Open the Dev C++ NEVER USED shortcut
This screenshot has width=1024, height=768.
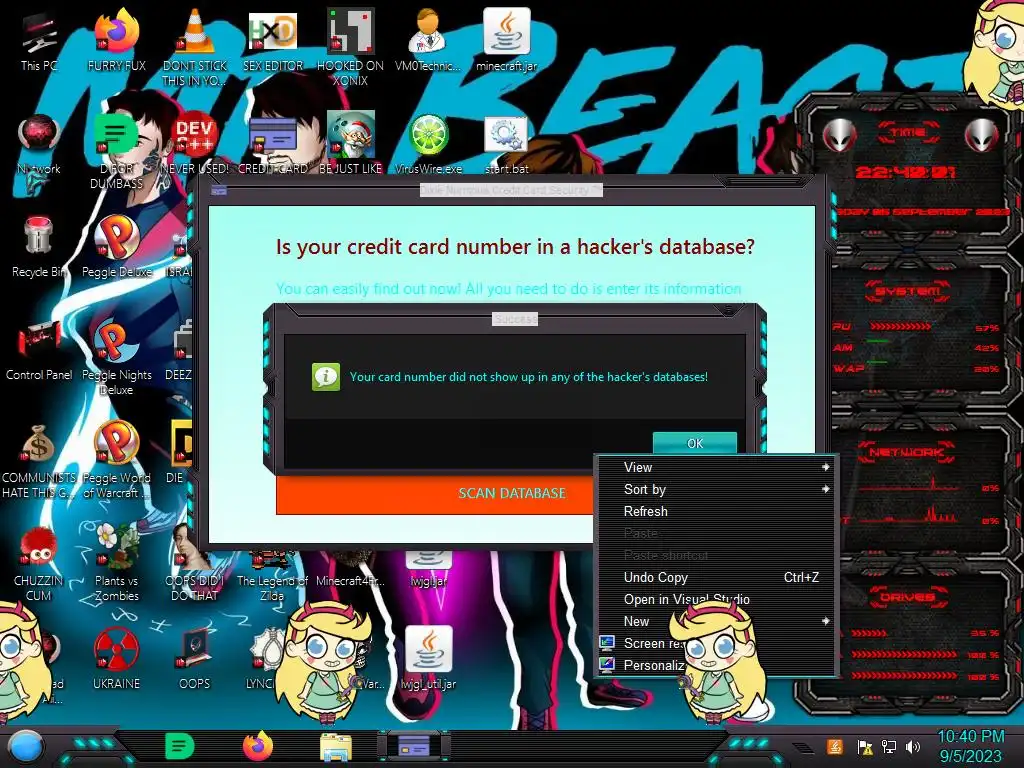(x=195, y=144)
